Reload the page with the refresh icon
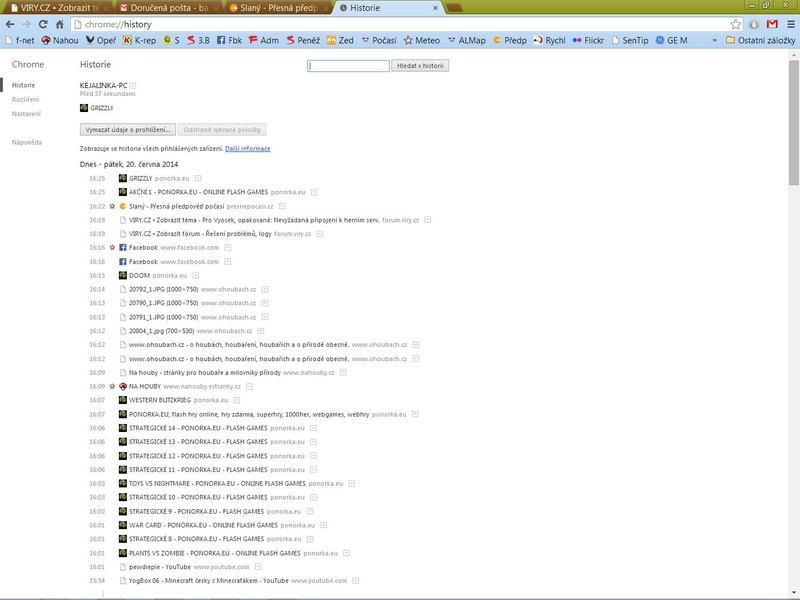Viewport: 800px width, 600px height. pos(43,23)
